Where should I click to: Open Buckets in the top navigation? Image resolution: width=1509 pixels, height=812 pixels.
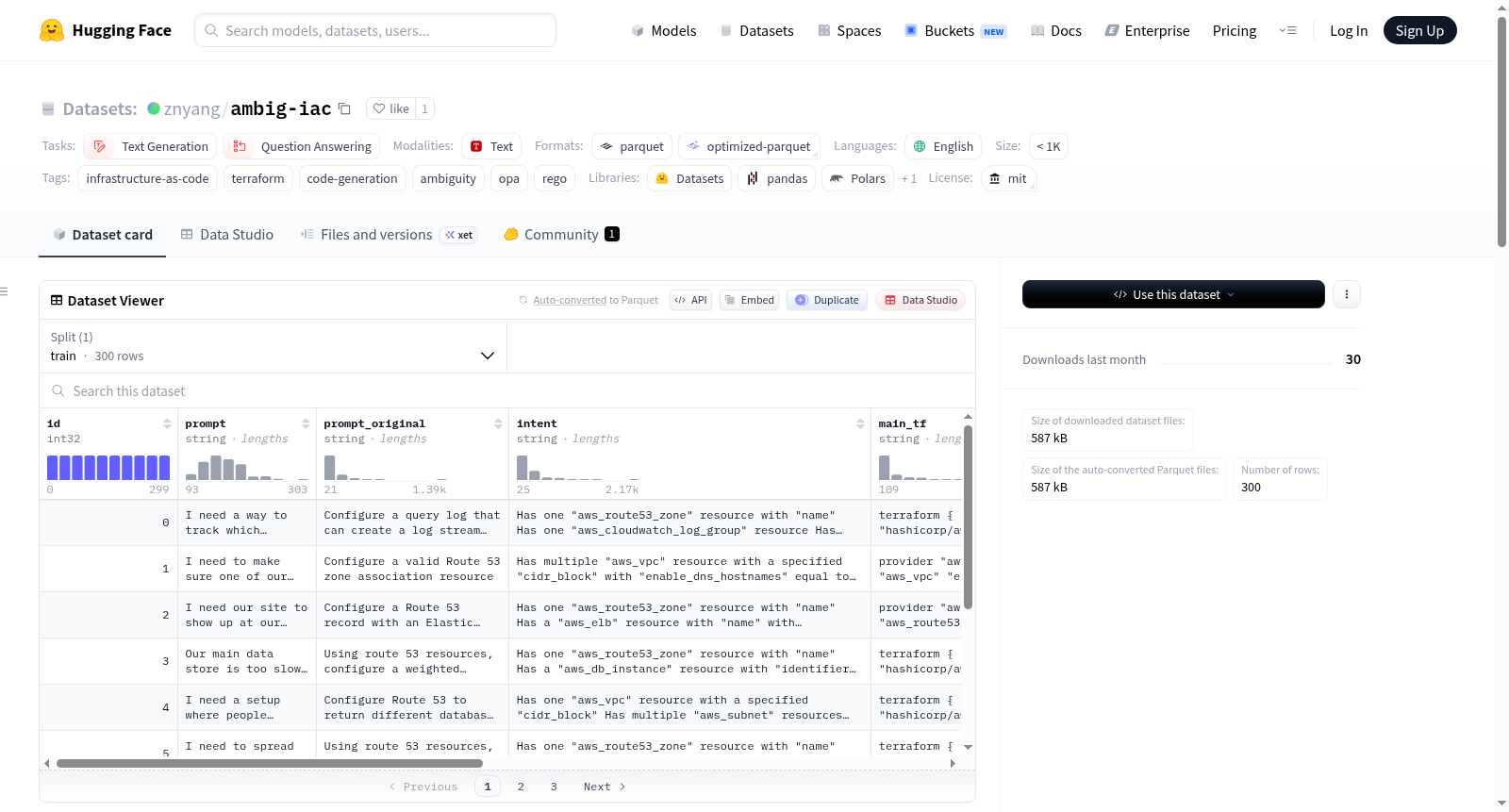(955, 30)
